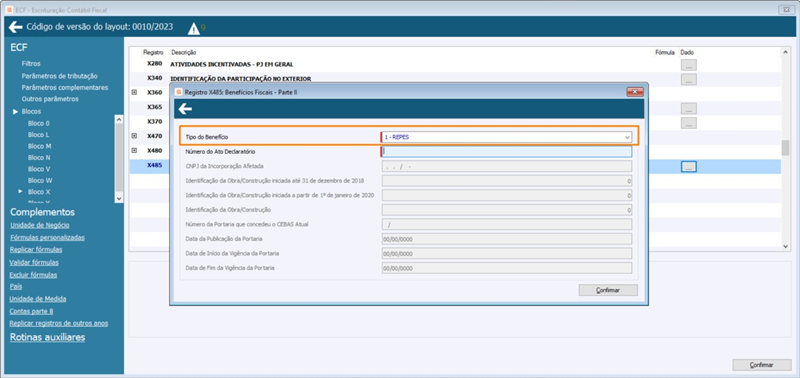Click the Confirmar button in the X485 dialog
The height and width of the screenshot is (378, 800).
click(x=608, y=290)
